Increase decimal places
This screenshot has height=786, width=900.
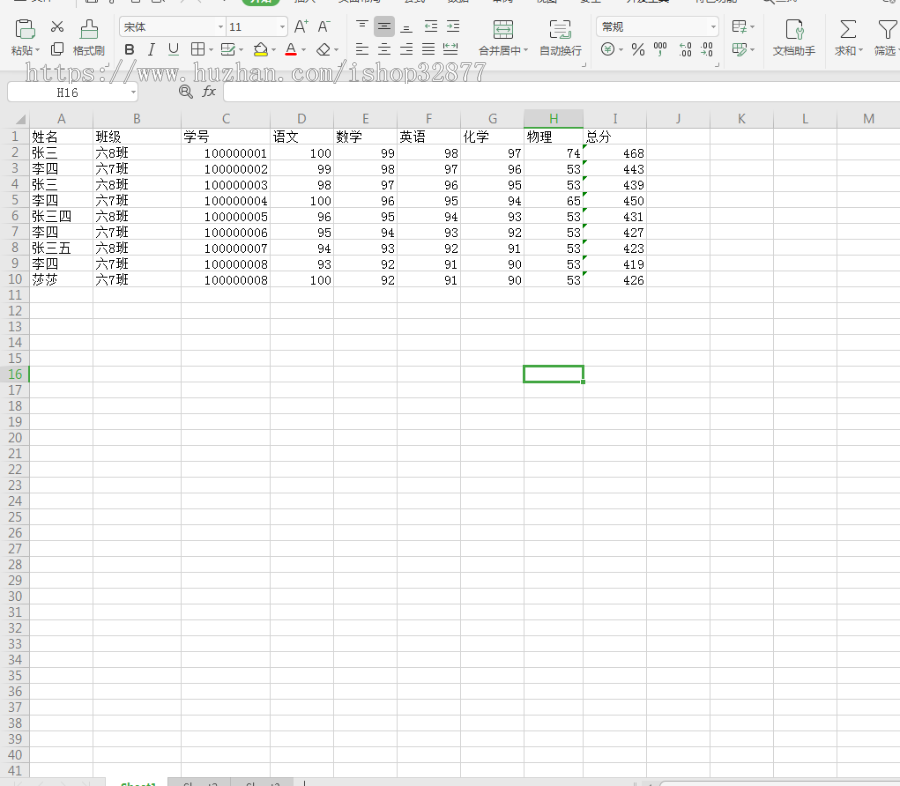click(685, 50)
